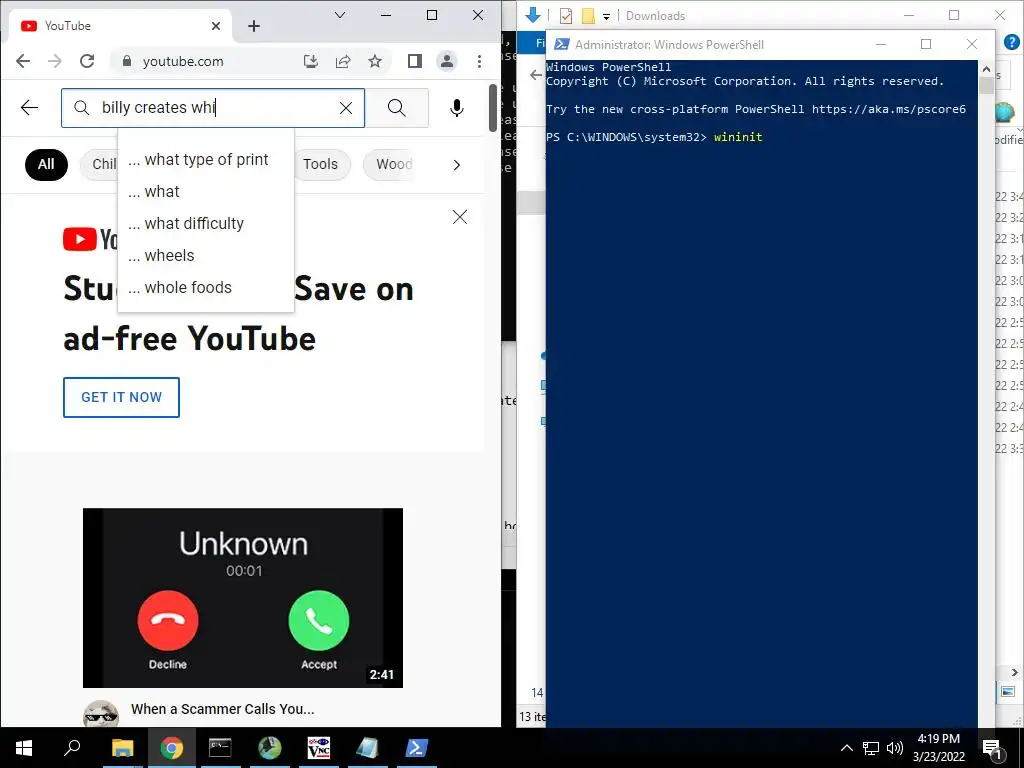Image resolution: width=1024 pixels, height=768 pixels.
Task: Open Windows taskbar search
Action: [x=72, y=748]
